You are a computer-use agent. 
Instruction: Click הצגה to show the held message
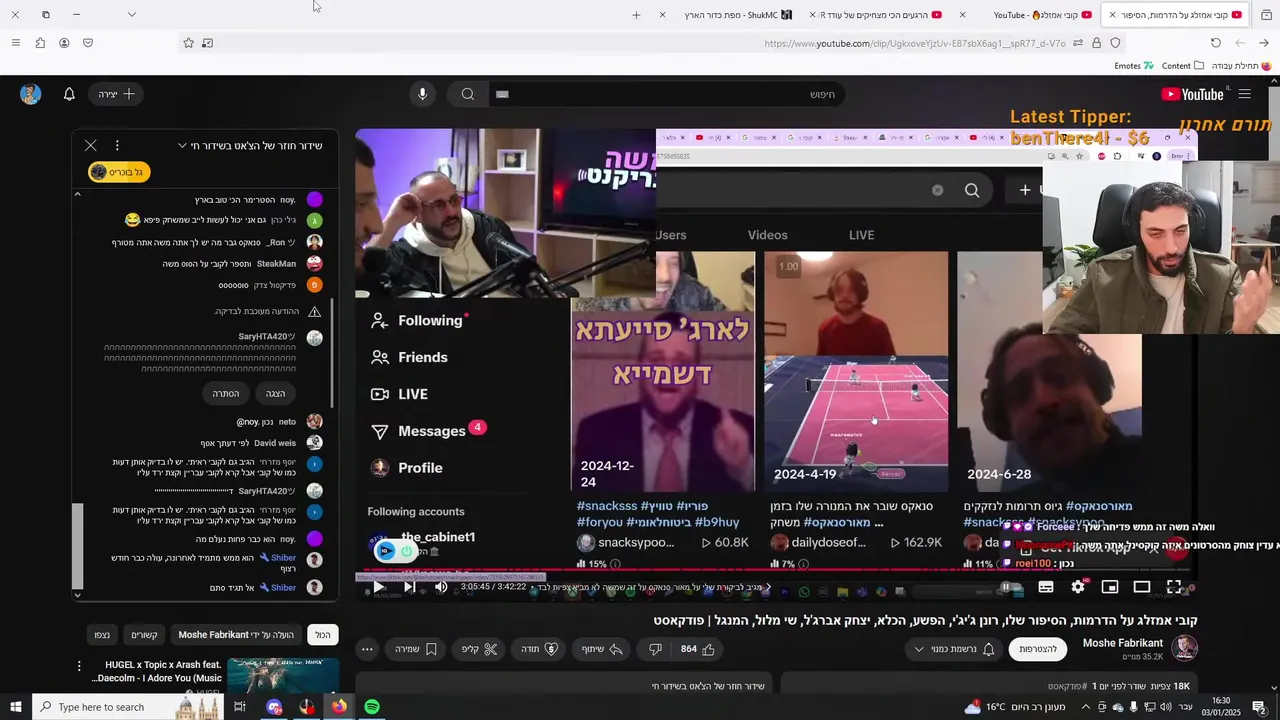pos(275,393)
